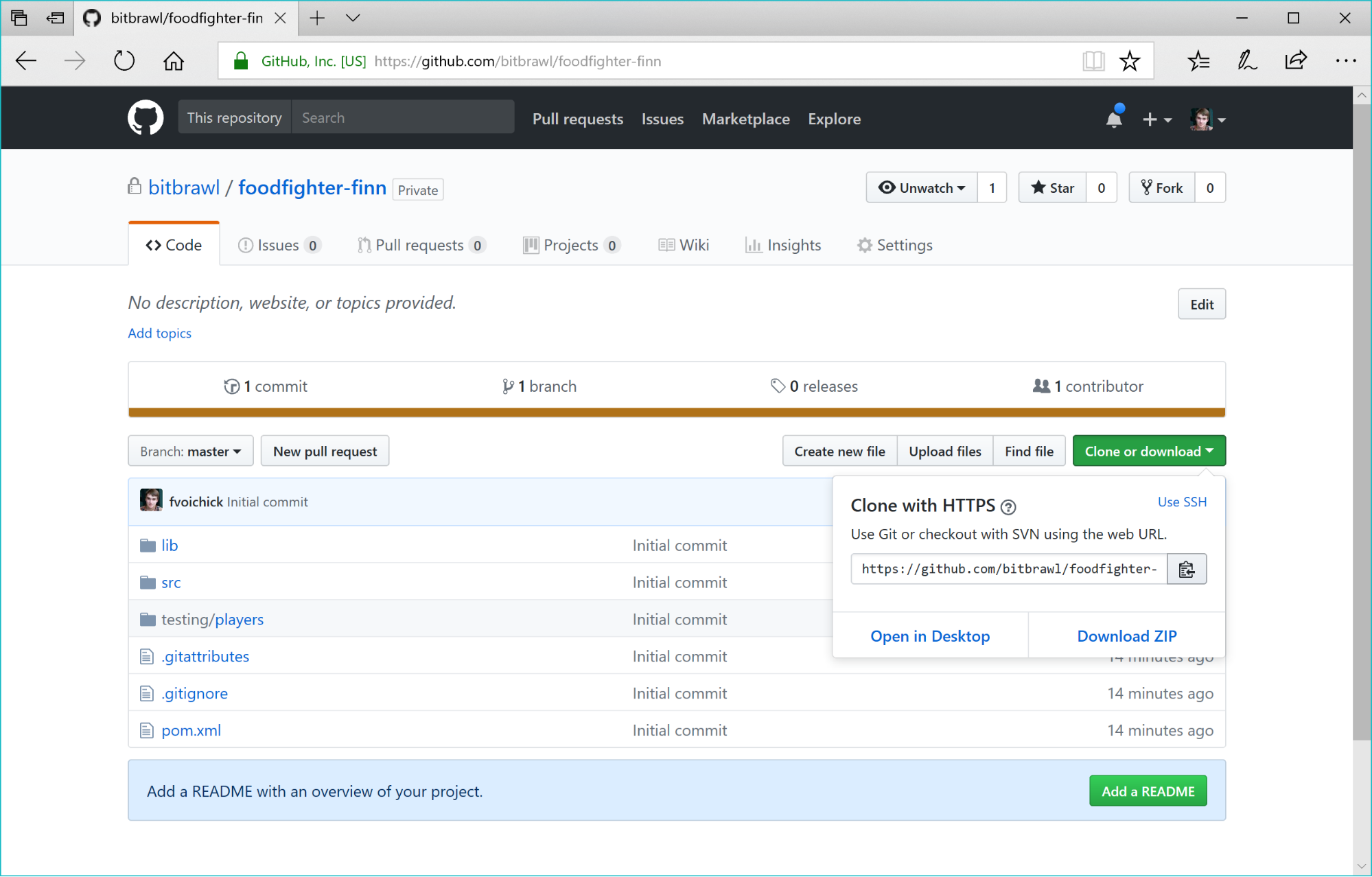Focus the GitHub search box
The height and width of the screenshot is (877, 1372).
pos(403,117)
